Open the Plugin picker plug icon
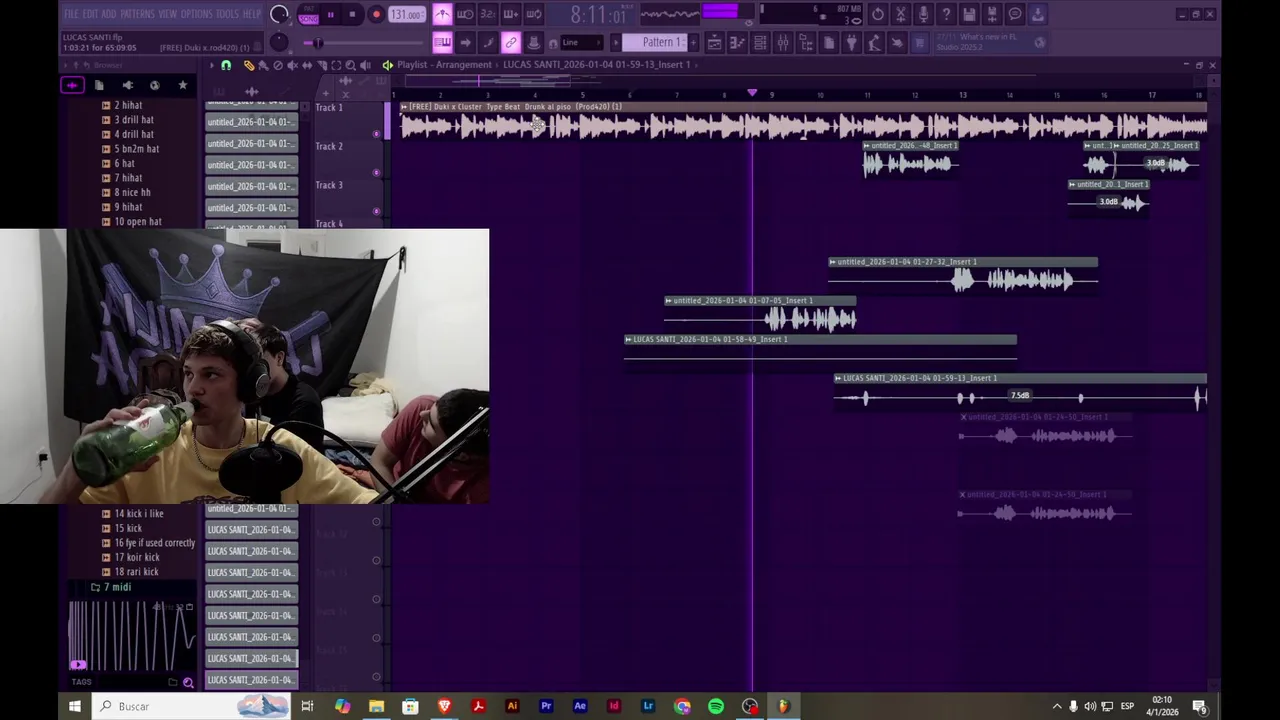 point(851,42)
